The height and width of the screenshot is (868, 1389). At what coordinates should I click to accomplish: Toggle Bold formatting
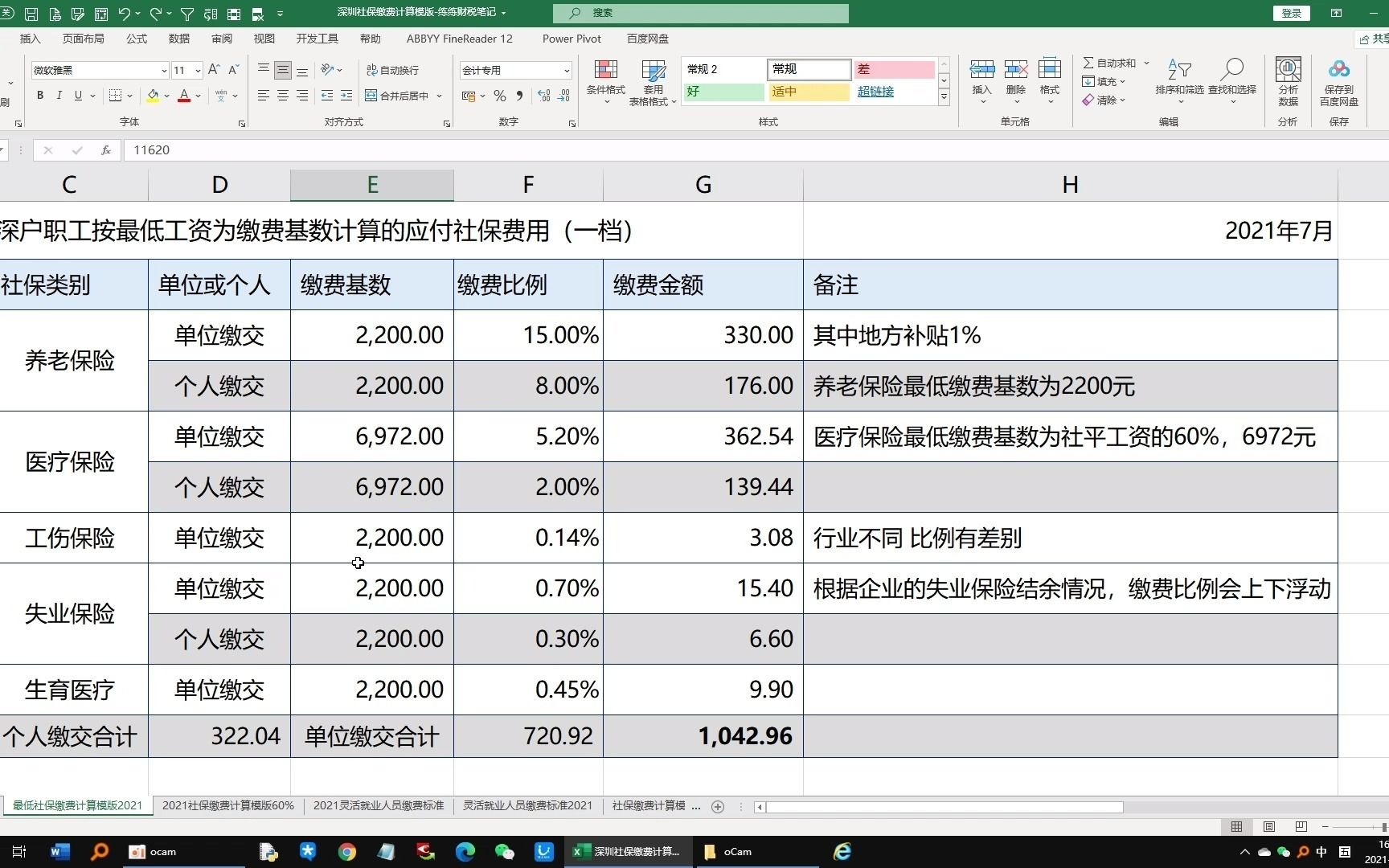point(39,96)
